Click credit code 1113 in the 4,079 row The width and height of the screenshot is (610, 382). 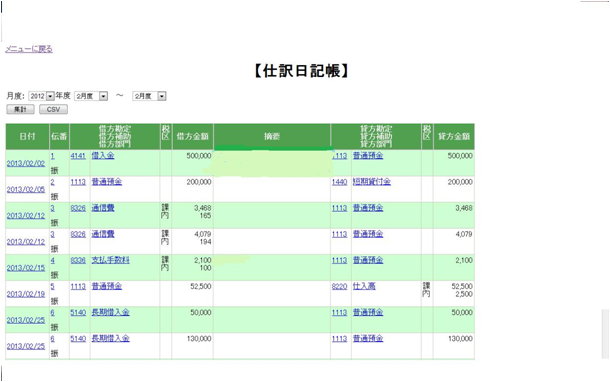339,234
